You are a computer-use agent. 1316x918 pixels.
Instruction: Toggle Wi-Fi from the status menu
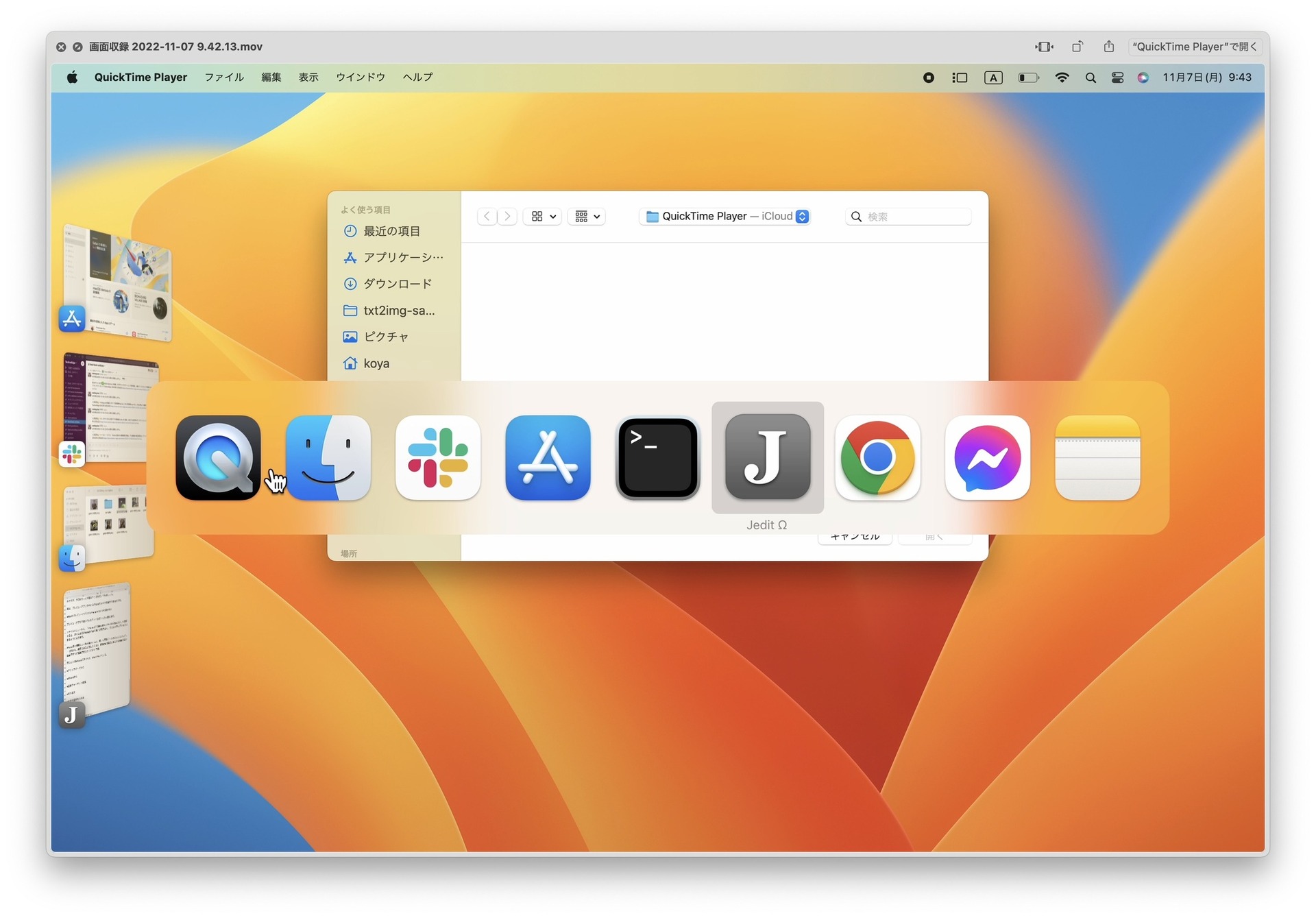pyautogui.click(x=1062, y=77)
